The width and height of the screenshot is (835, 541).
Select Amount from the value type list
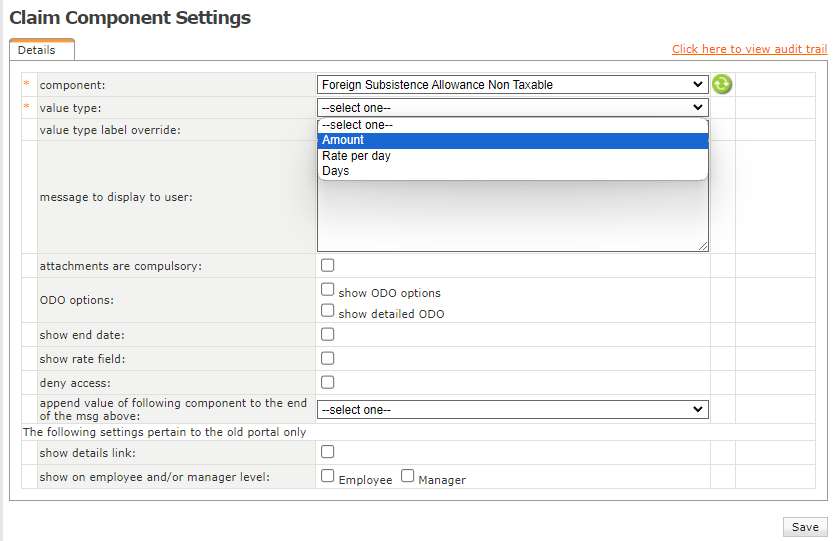tap(512, 141)
